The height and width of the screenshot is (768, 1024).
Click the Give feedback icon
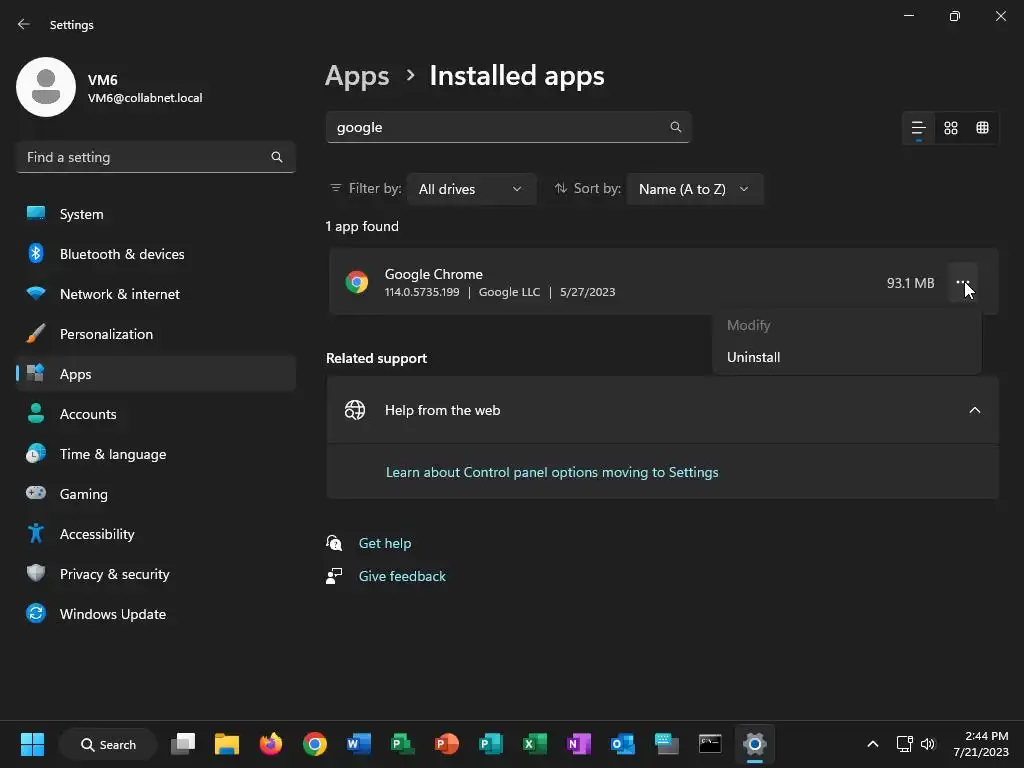click(x=334, y=576)
